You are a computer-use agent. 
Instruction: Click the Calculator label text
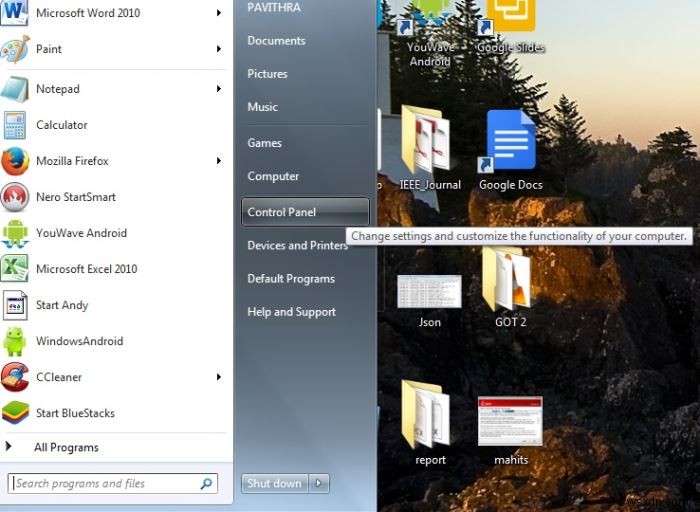click(x=62, y=125)
